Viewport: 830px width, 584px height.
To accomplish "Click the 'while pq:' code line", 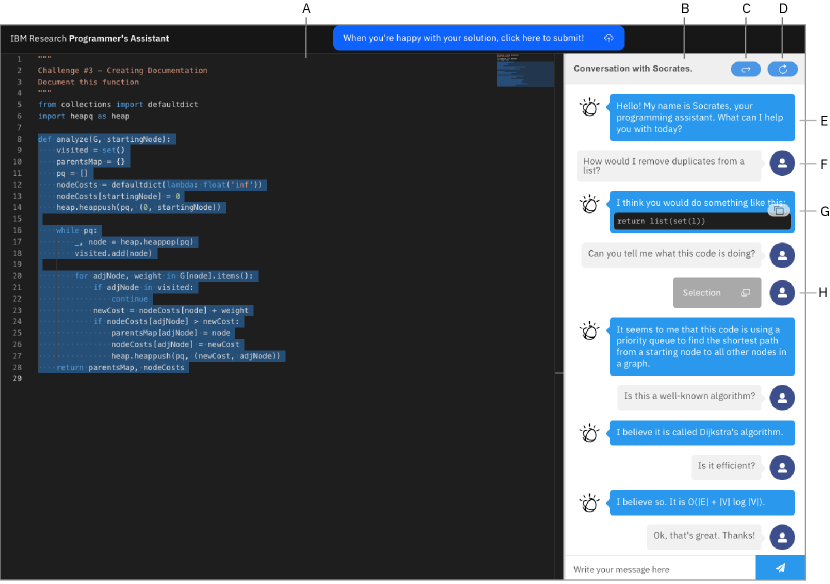I will (77, 230).
